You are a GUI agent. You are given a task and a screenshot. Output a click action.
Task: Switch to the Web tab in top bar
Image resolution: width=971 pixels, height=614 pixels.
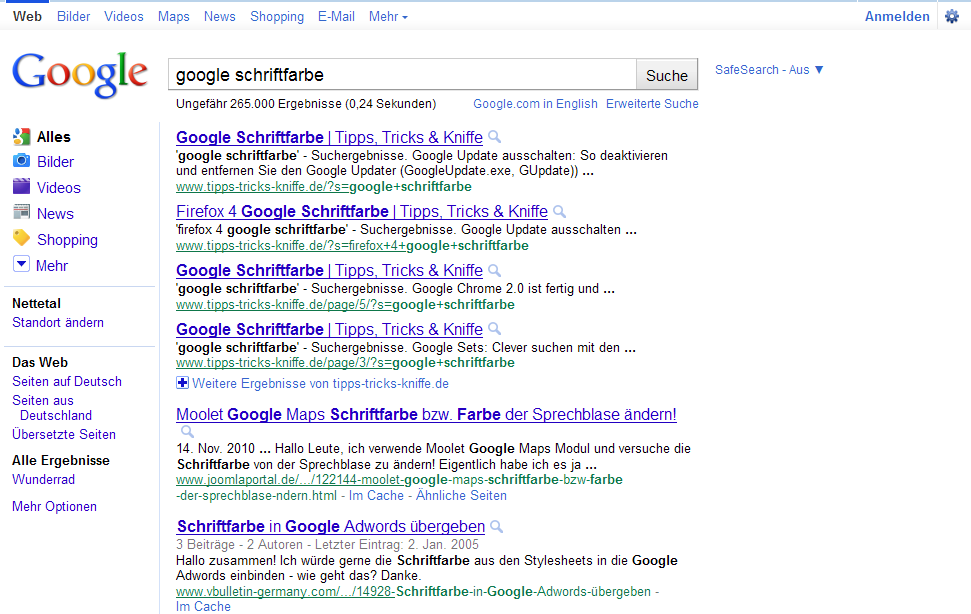[27, 17]
